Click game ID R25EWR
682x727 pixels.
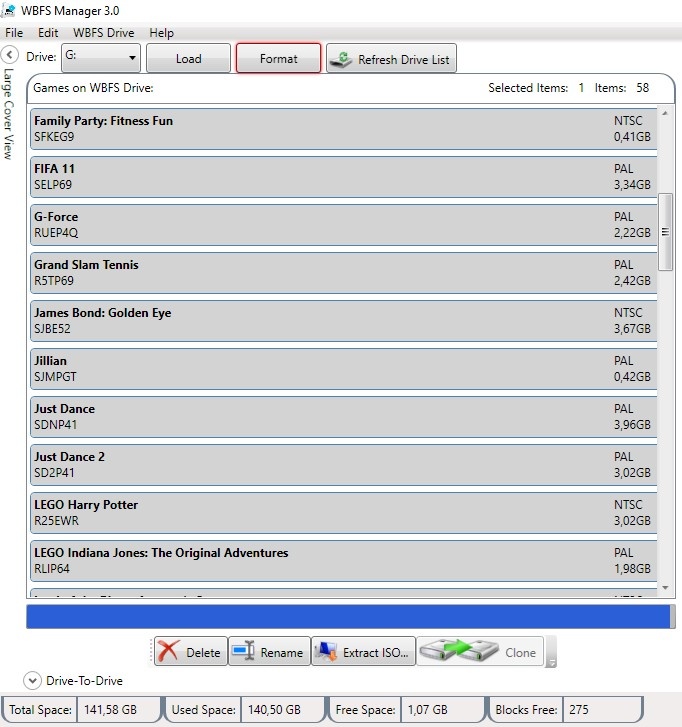coord(56,520)
